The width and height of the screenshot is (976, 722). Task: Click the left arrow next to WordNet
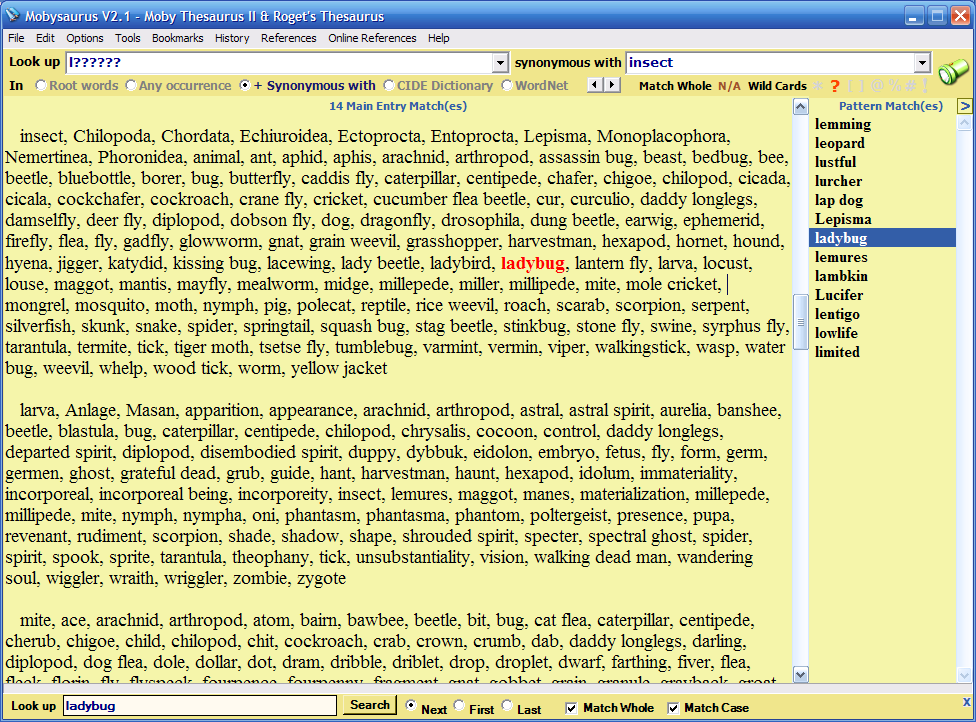[596, 85]
